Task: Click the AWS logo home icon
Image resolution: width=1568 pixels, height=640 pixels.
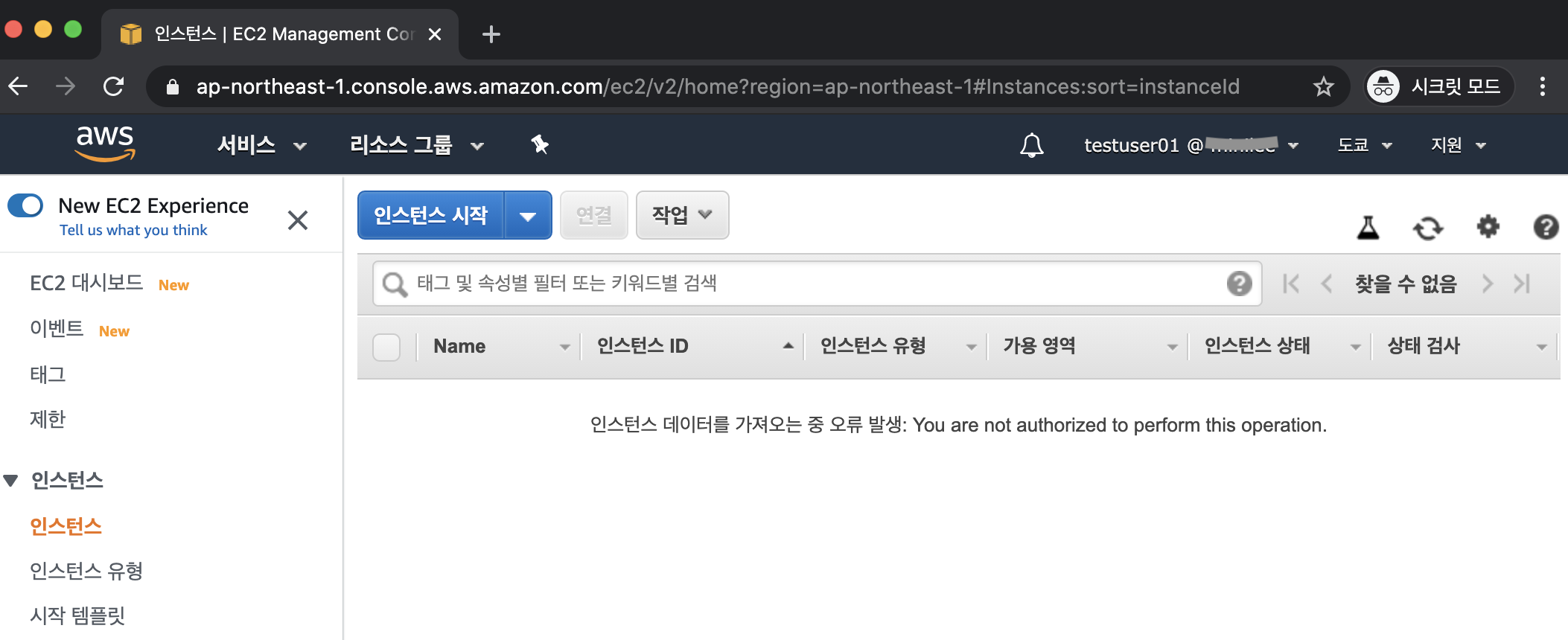Action: click(x=105, y=143)
